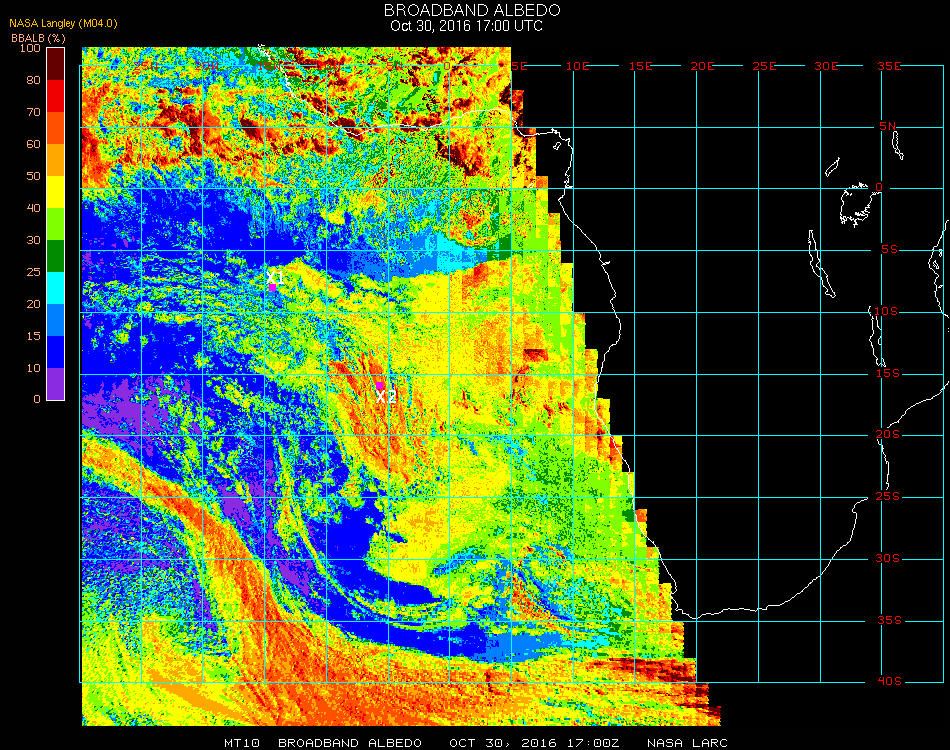
Task: Click the "15E" longitude label
Action: tap(640, 66)
